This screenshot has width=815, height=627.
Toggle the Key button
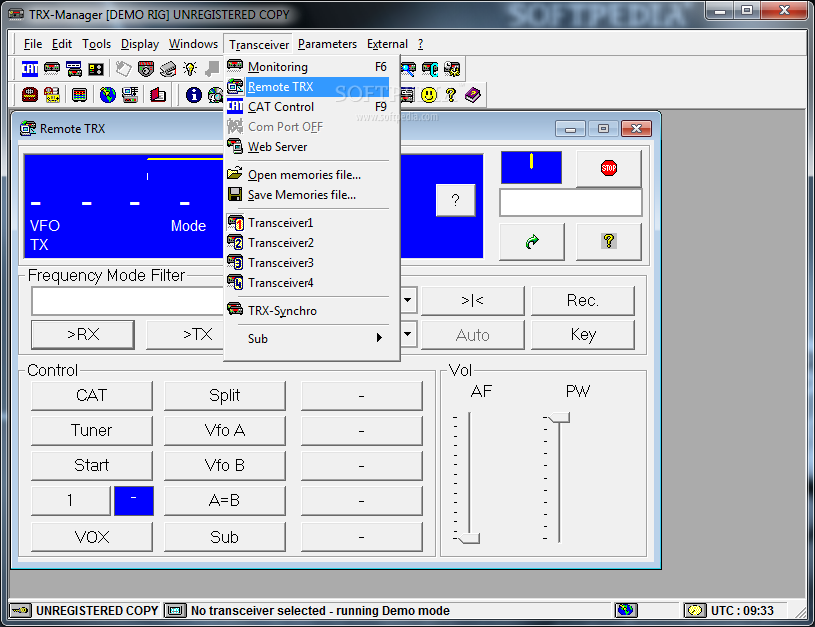pos(583,334)
